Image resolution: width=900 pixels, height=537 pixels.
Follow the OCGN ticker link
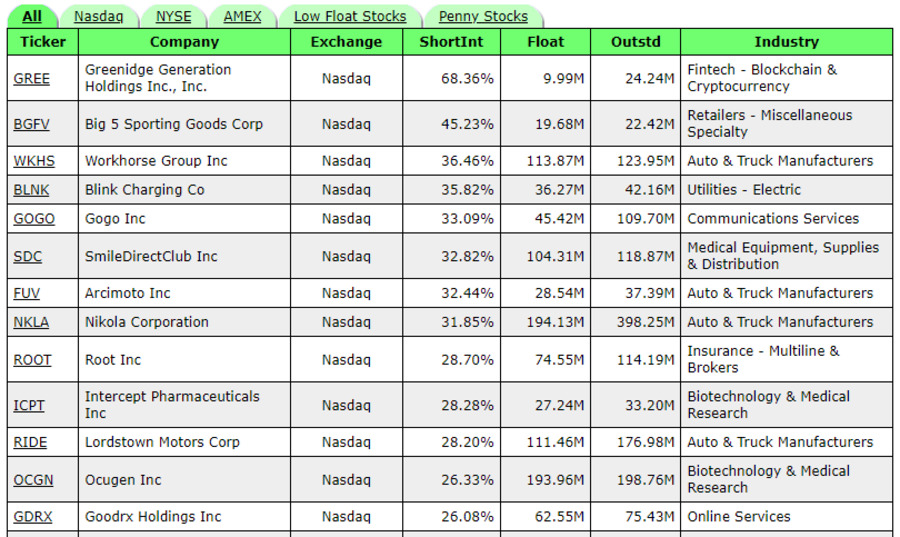[x=33, y=480]
